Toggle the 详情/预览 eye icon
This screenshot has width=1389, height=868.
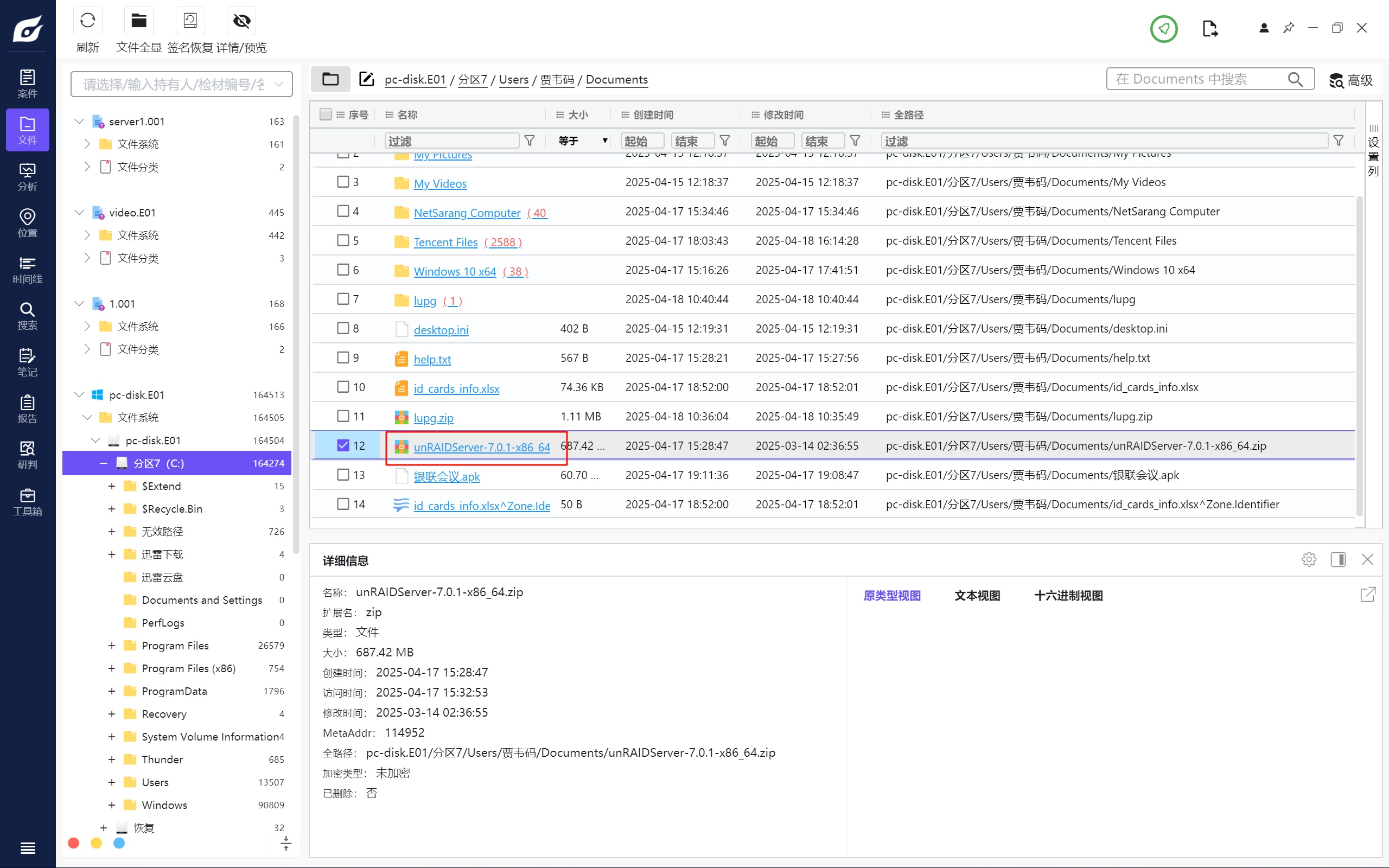pyautogui.click(x=241, y=21)
